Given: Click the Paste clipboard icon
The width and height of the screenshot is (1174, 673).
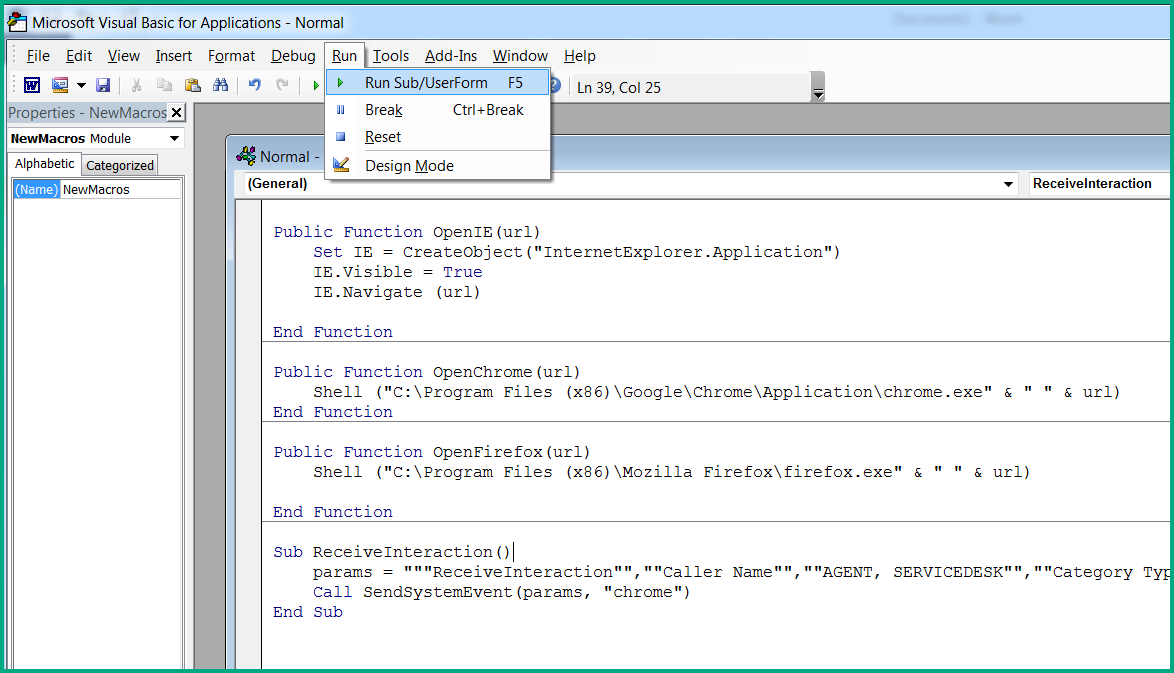Looking at the screenshot, I should (192, 86).
